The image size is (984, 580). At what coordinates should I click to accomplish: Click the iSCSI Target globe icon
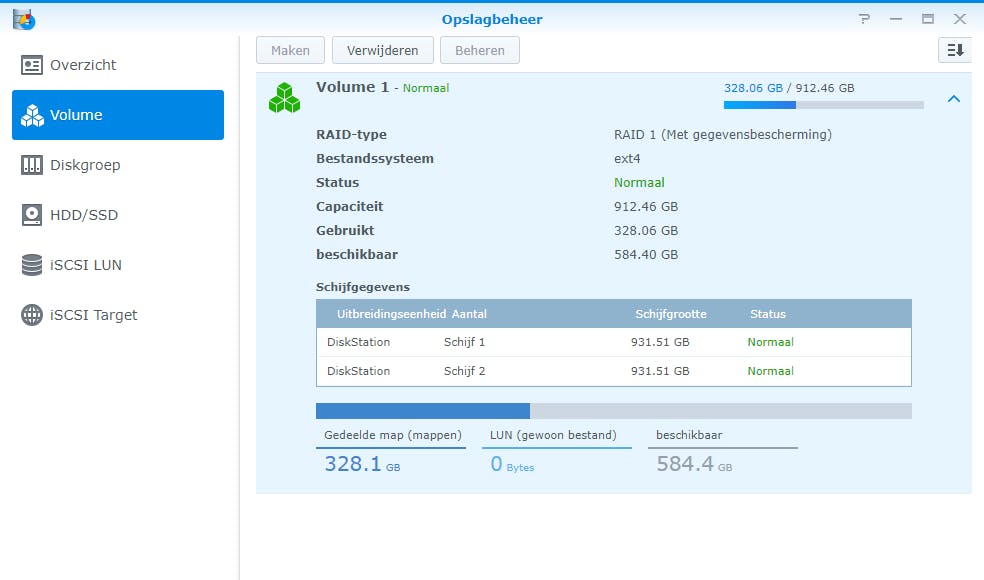coord(32,315)
